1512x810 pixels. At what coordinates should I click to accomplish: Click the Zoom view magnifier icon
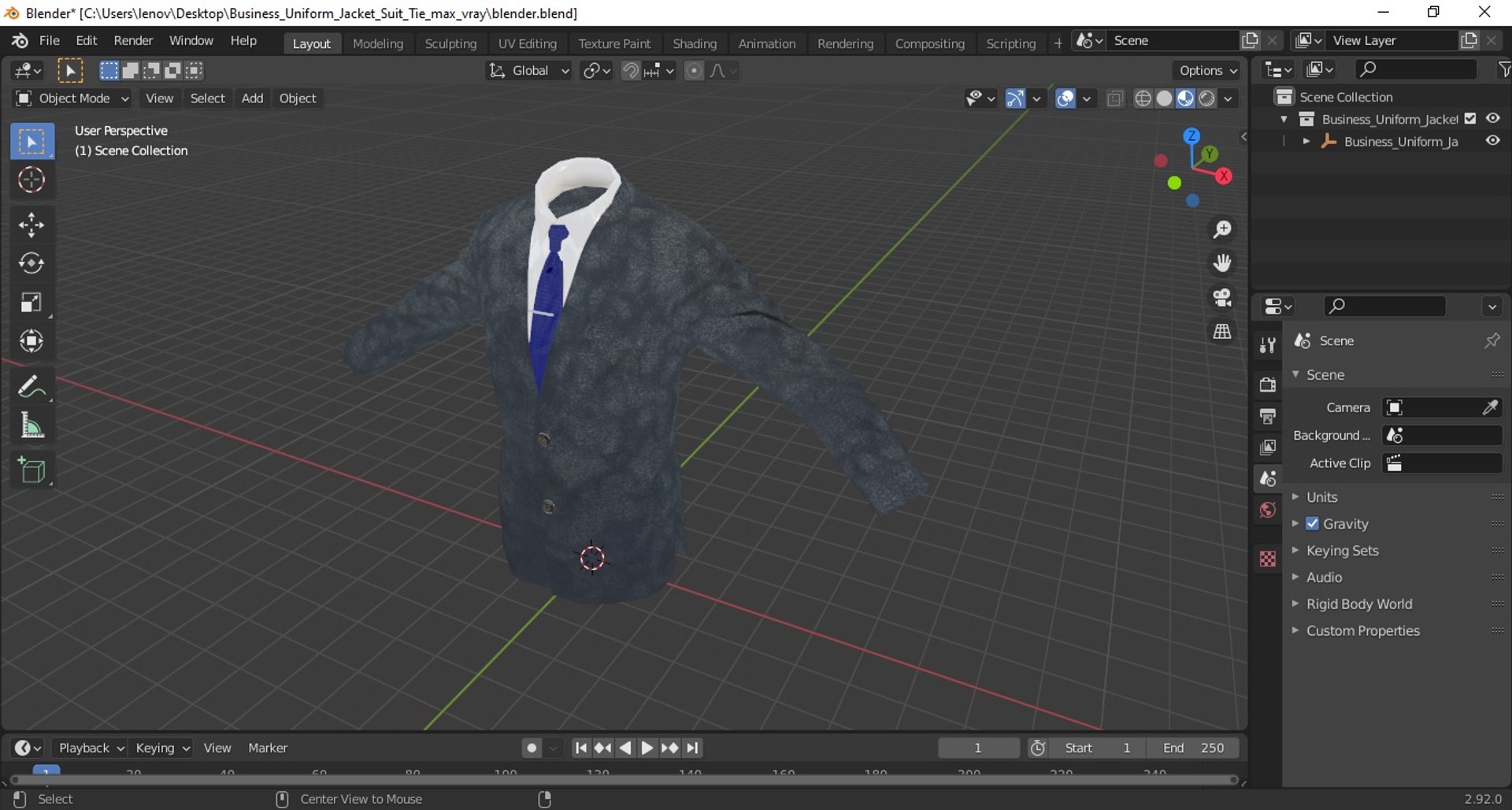pos(1222,229)
